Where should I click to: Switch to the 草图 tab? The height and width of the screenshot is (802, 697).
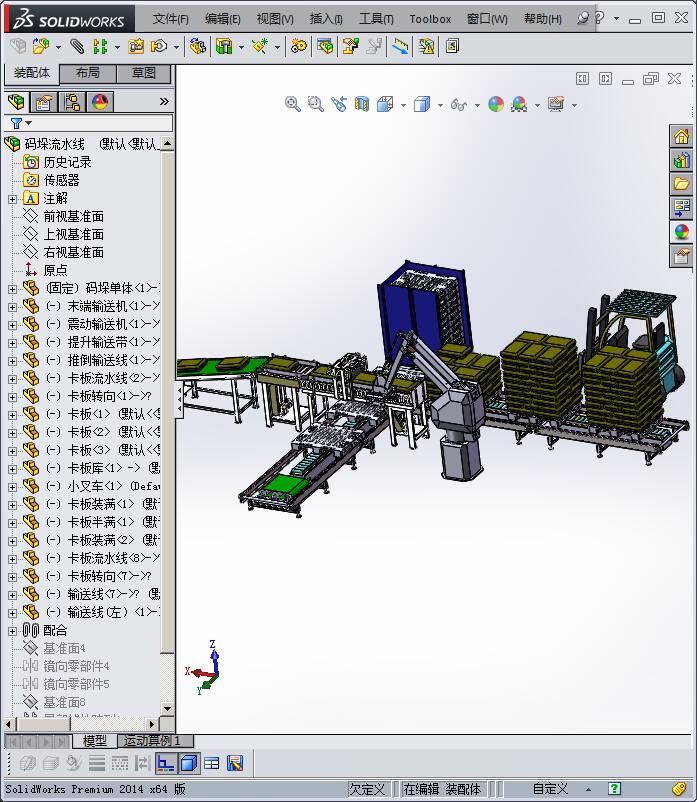click(143, 73)
